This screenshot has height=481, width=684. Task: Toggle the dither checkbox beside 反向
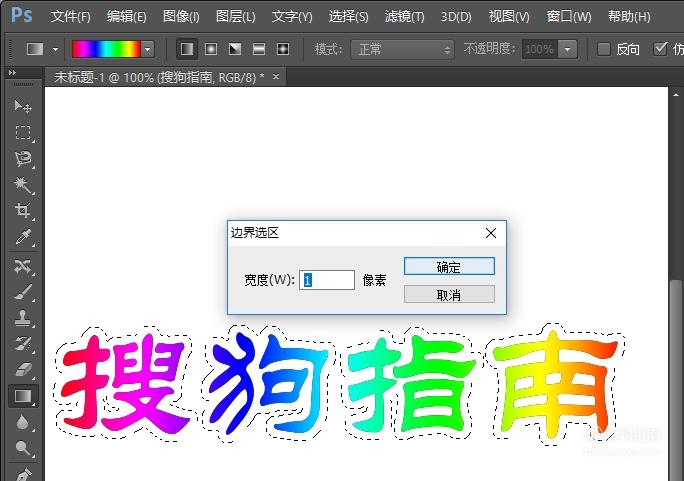pos(660,48)
